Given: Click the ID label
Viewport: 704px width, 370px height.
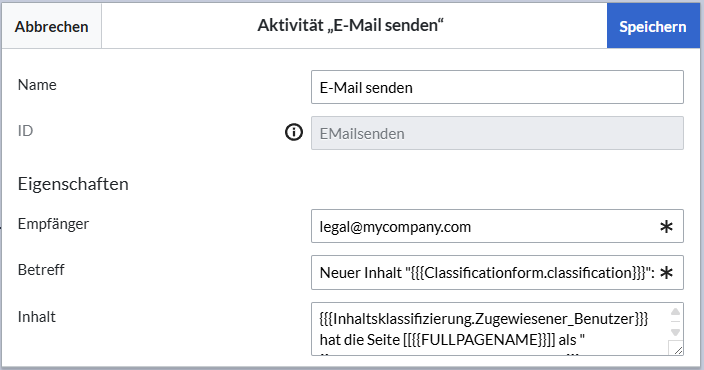Looking at the screenshot, I should coord(25,131).
